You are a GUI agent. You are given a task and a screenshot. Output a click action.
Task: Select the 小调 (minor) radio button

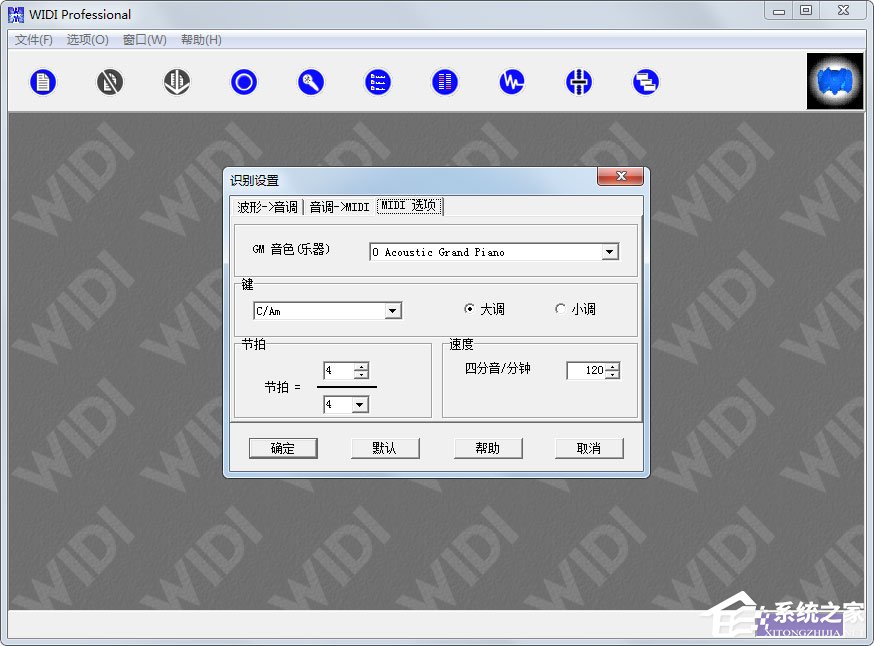[x=560, y=308]
